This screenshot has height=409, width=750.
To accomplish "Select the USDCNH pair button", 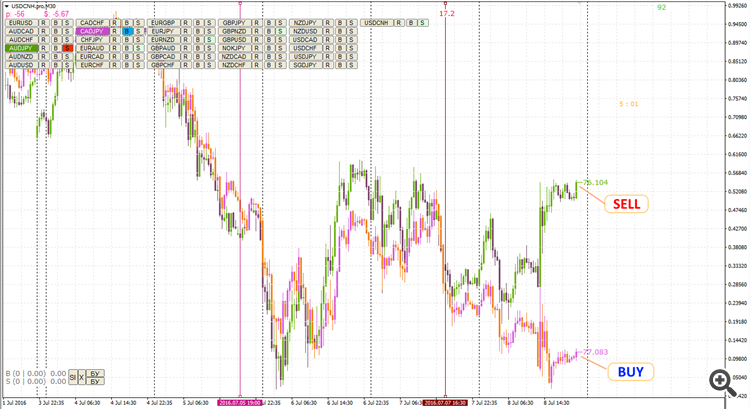I will [376, 23].
